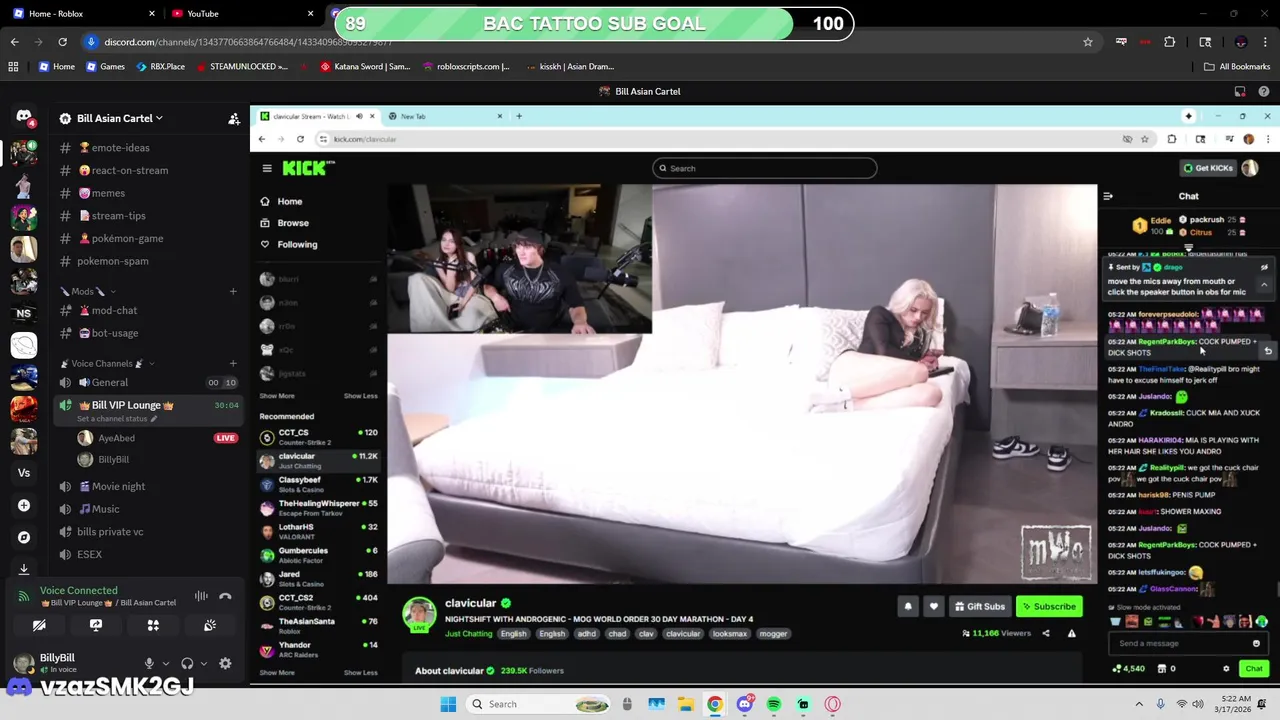Viewport: 1280px width, 720px height.
Task: Open TheHealingWhisperer recommended channel
Action: 318,508
